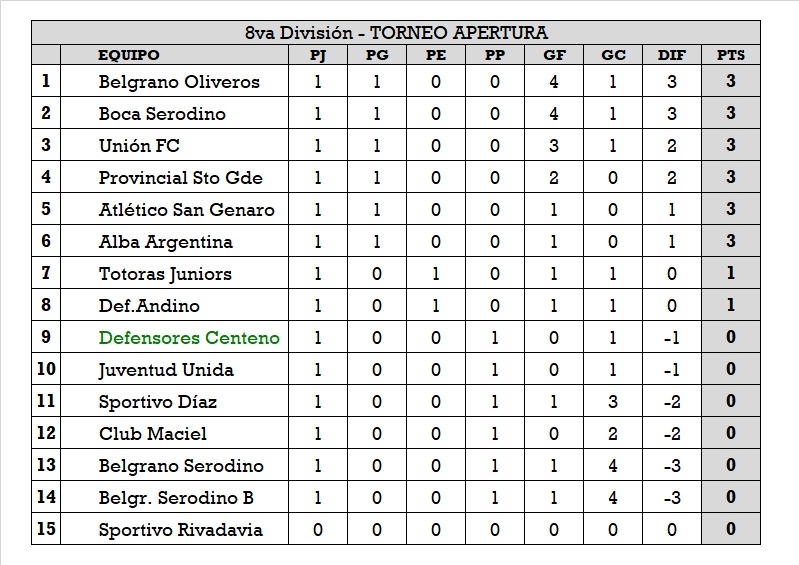Click the green Defensores Centeno team name
This screenshot has width=799, height=565.
(x=189, y=338)
